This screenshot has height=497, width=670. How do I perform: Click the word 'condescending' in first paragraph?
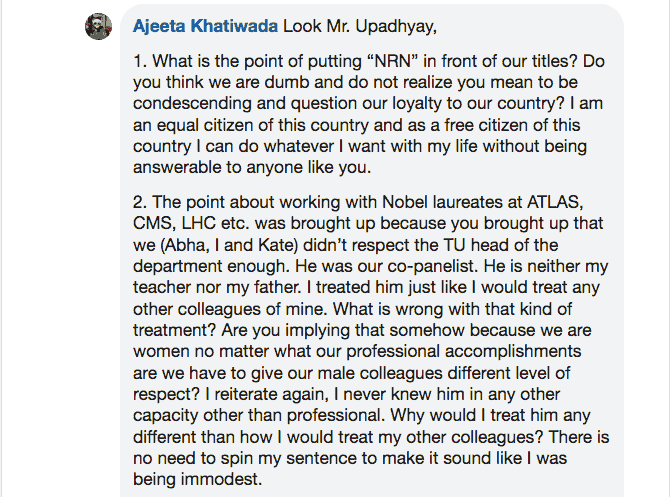click(x=192, y=104)
